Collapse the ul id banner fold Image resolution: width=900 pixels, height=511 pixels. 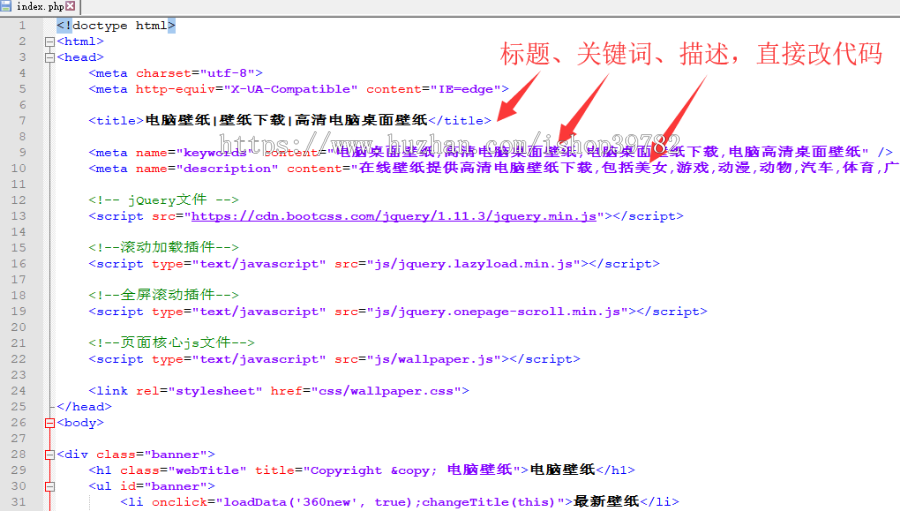tap(50, 487)
